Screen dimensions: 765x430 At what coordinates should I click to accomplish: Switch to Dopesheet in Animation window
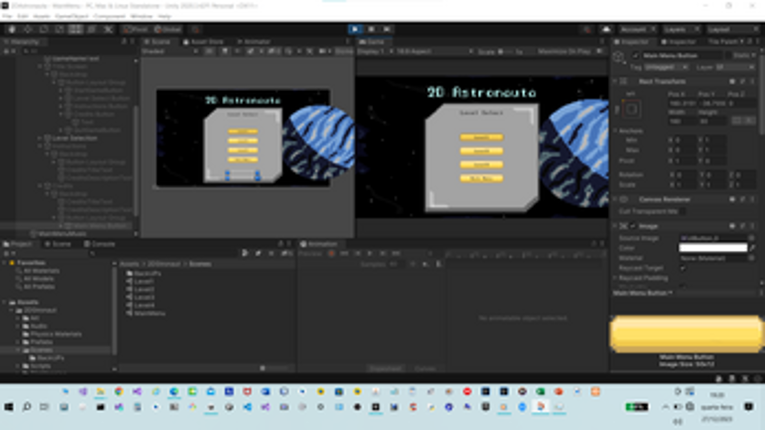pos(385,369)
